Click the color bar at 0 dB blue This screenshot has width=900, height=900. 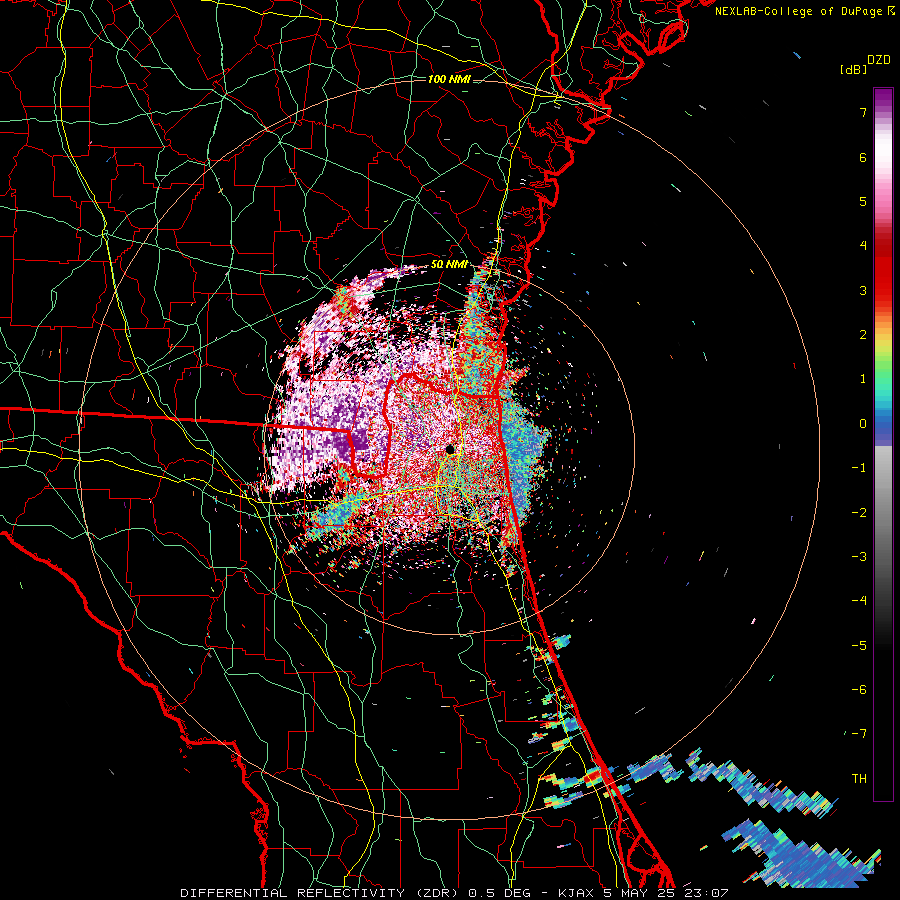(x=883, y=424)
